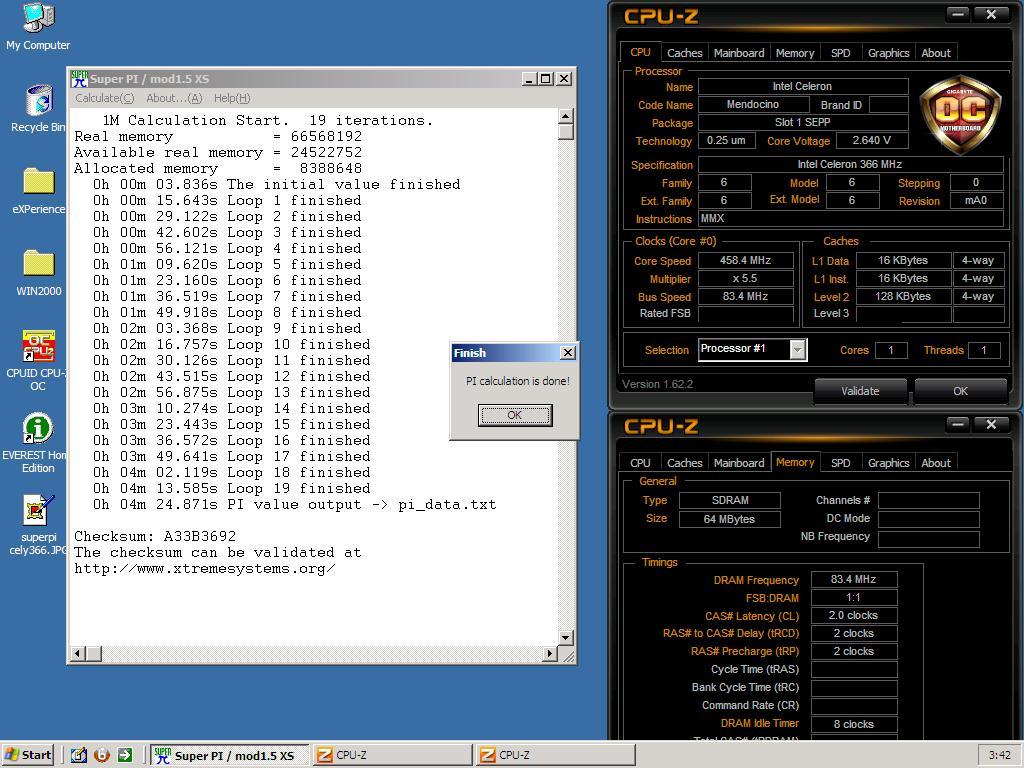The width and height of the screenshot is (1024, 768).
Task: Click the DRAM Frequency 83.4 MHz field
Action: coord(854,579)
